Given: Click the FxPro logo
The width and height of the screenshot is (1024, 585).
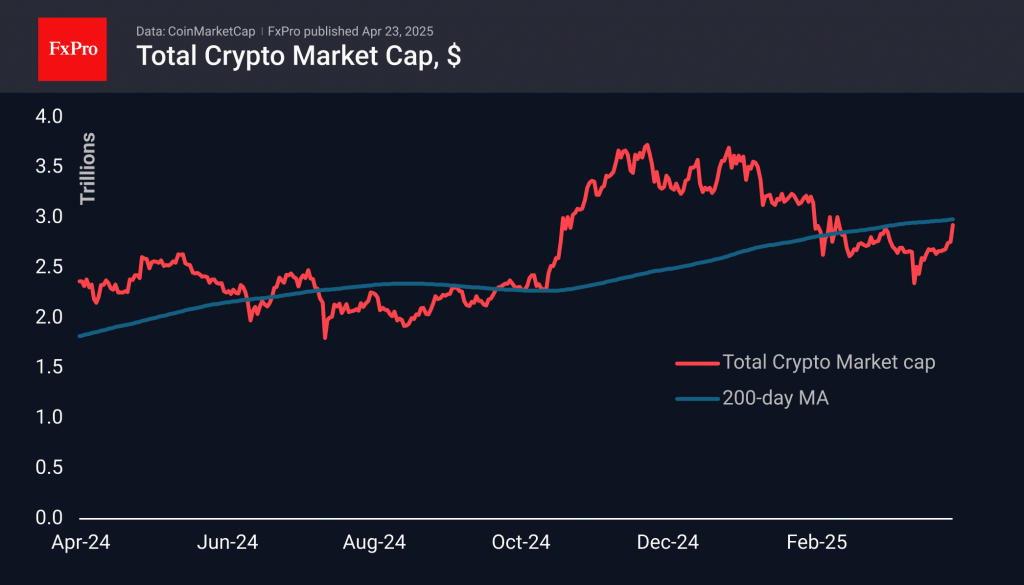Looking at the screenshot, I should click(x=73, y=47).
